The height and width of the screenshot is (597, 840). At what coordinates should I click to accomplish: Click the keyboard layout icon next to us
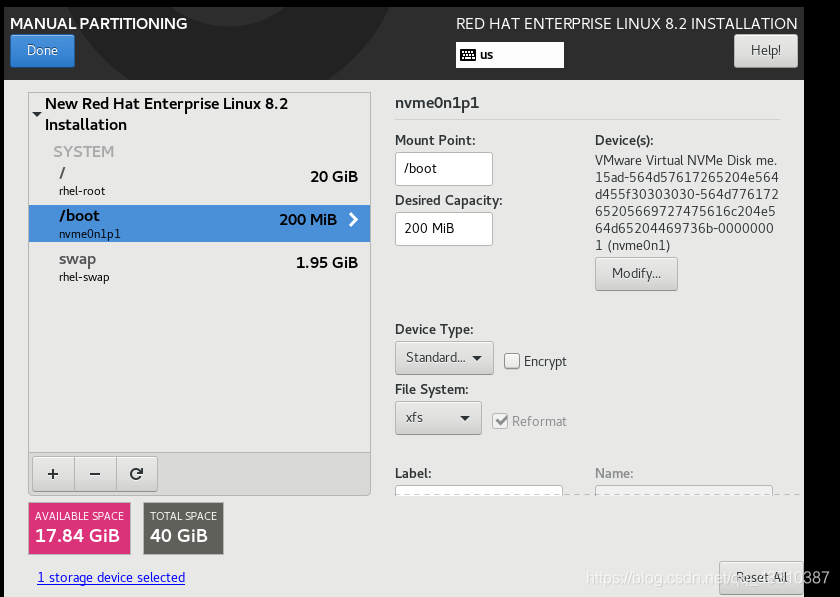point(468,55)
